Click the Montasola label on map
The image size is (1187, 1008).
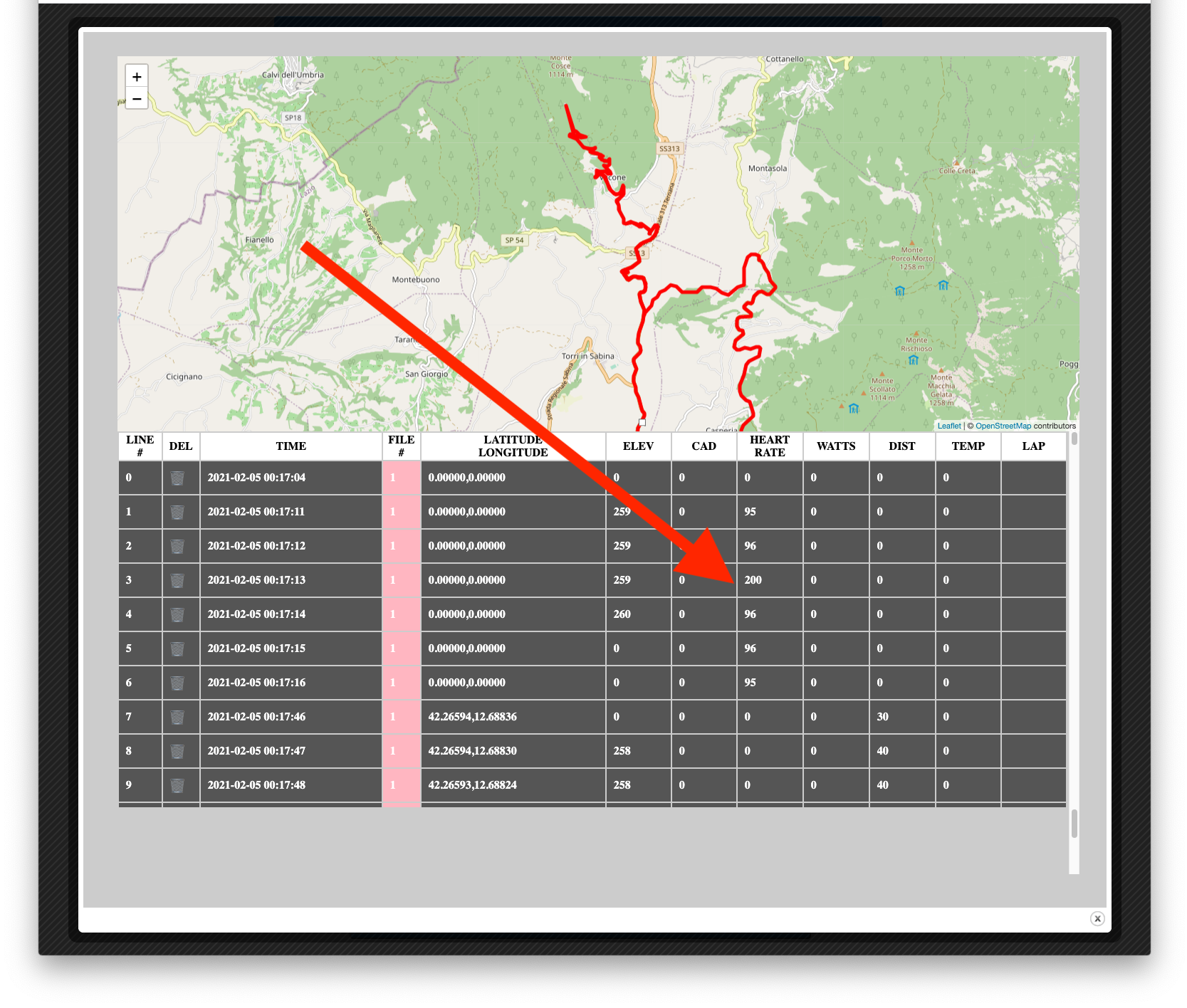pos(768,169)
